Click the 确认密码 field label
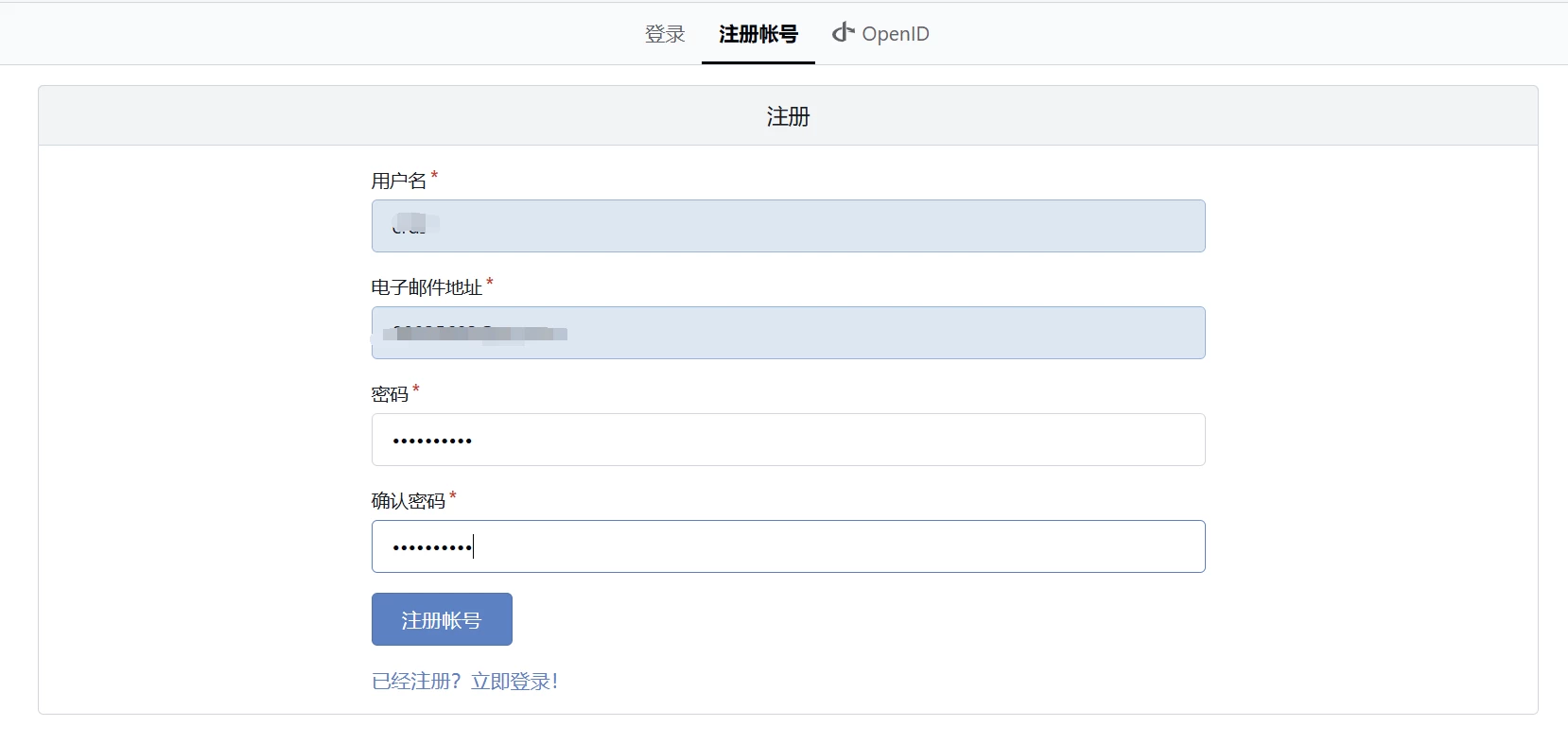Viewport: 1568px width, 744px height. pos(408,501)
